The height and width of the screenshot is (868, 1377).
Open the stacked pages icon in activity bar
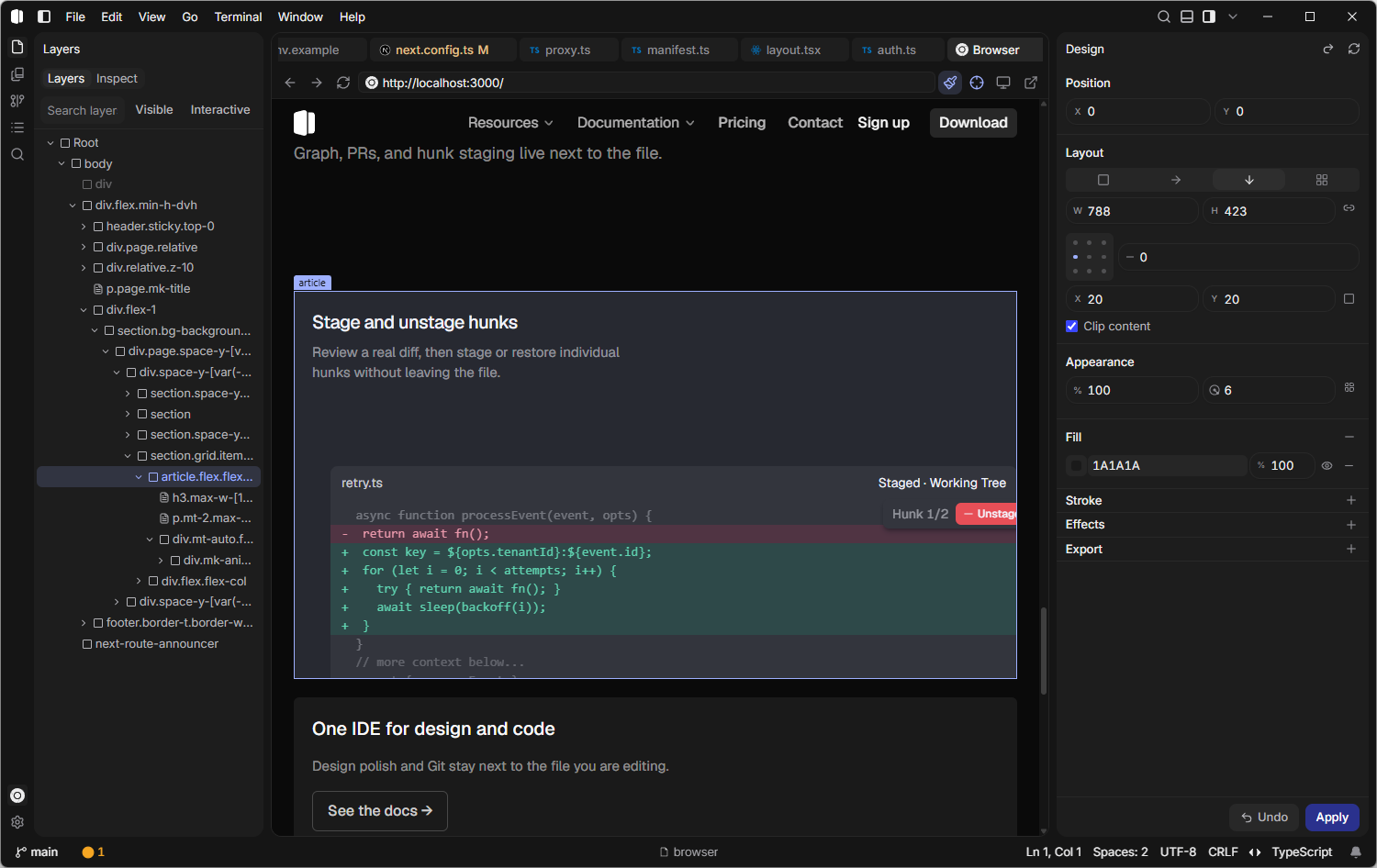tap(17, 74)
